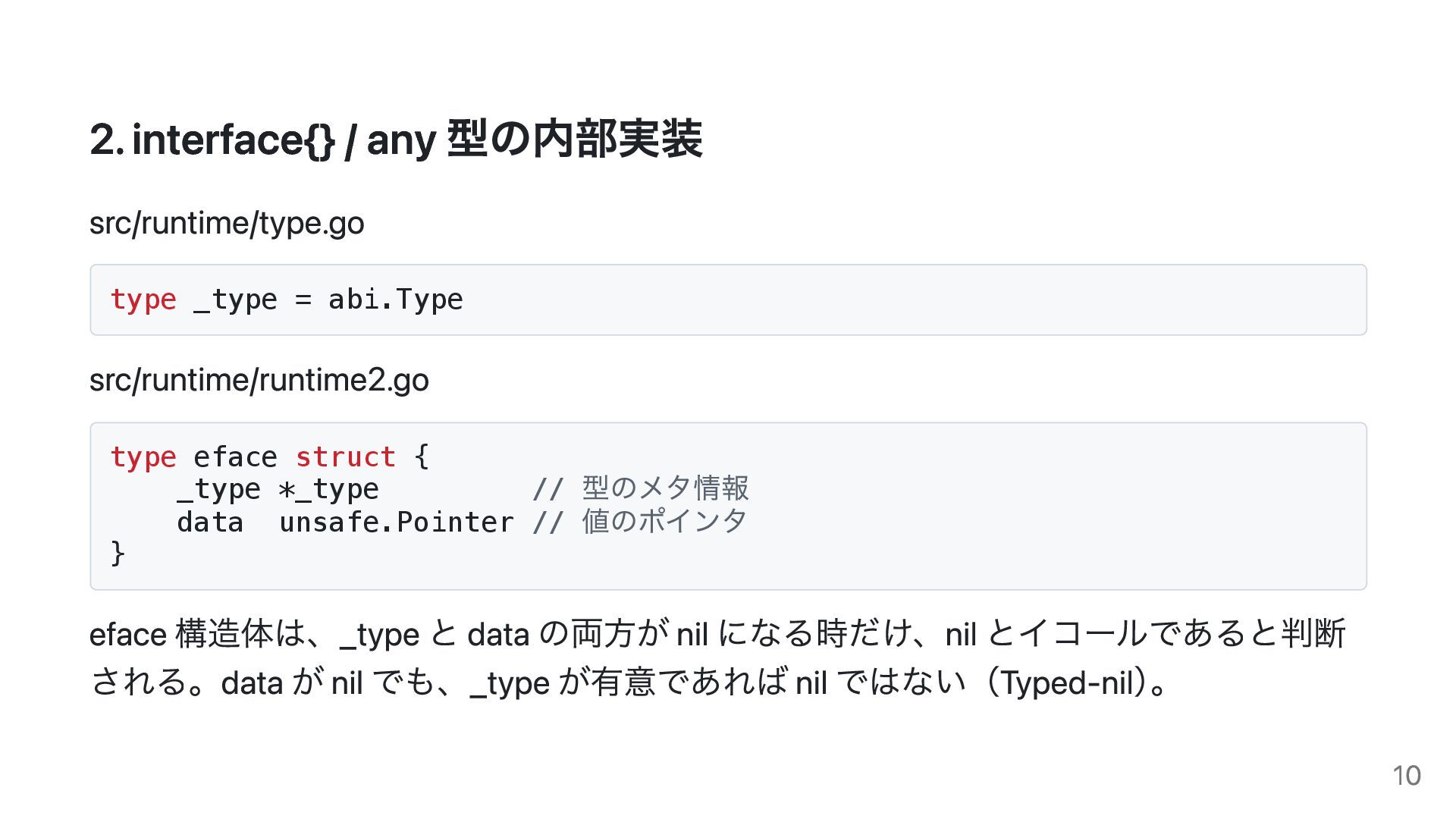Click the closing brace of the eface struct
1456x819 pixels.
[118, 553]
